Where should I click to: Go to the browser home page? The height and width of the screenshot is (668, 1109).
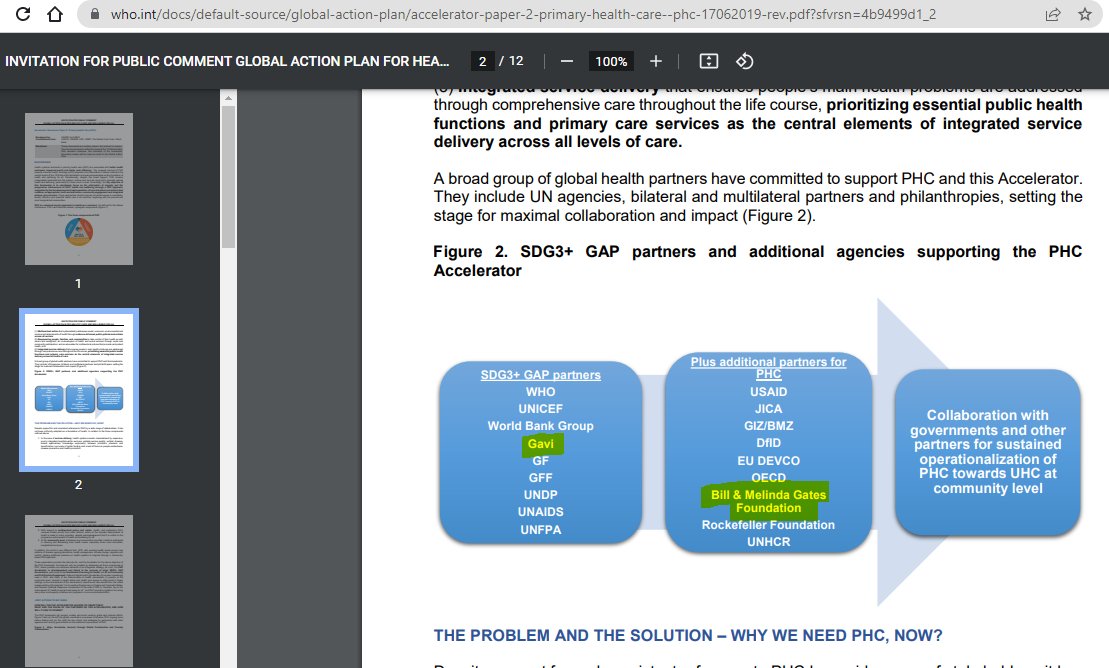coord(54,14)
